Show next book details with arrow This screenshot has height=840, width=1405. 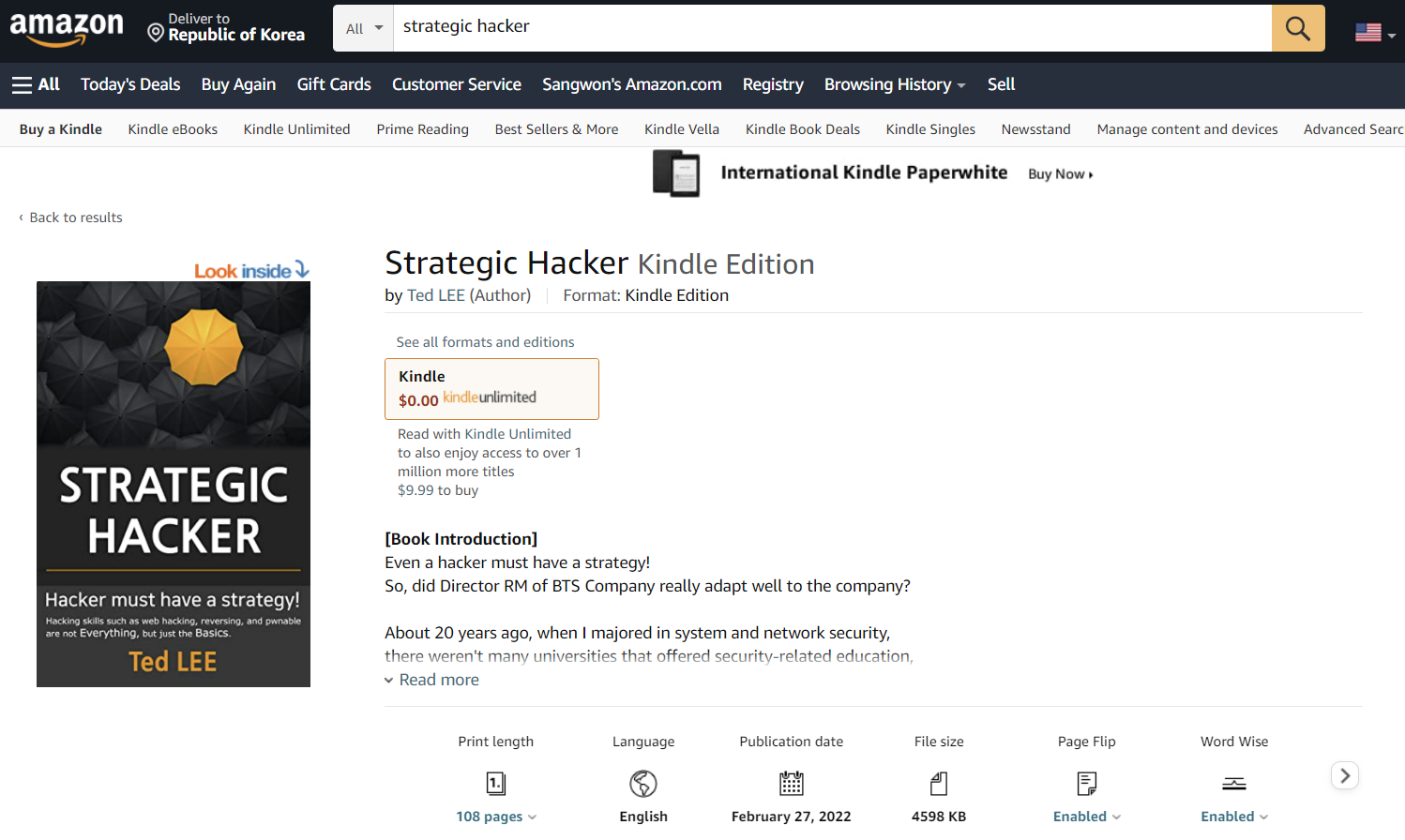pos(1345,775)
